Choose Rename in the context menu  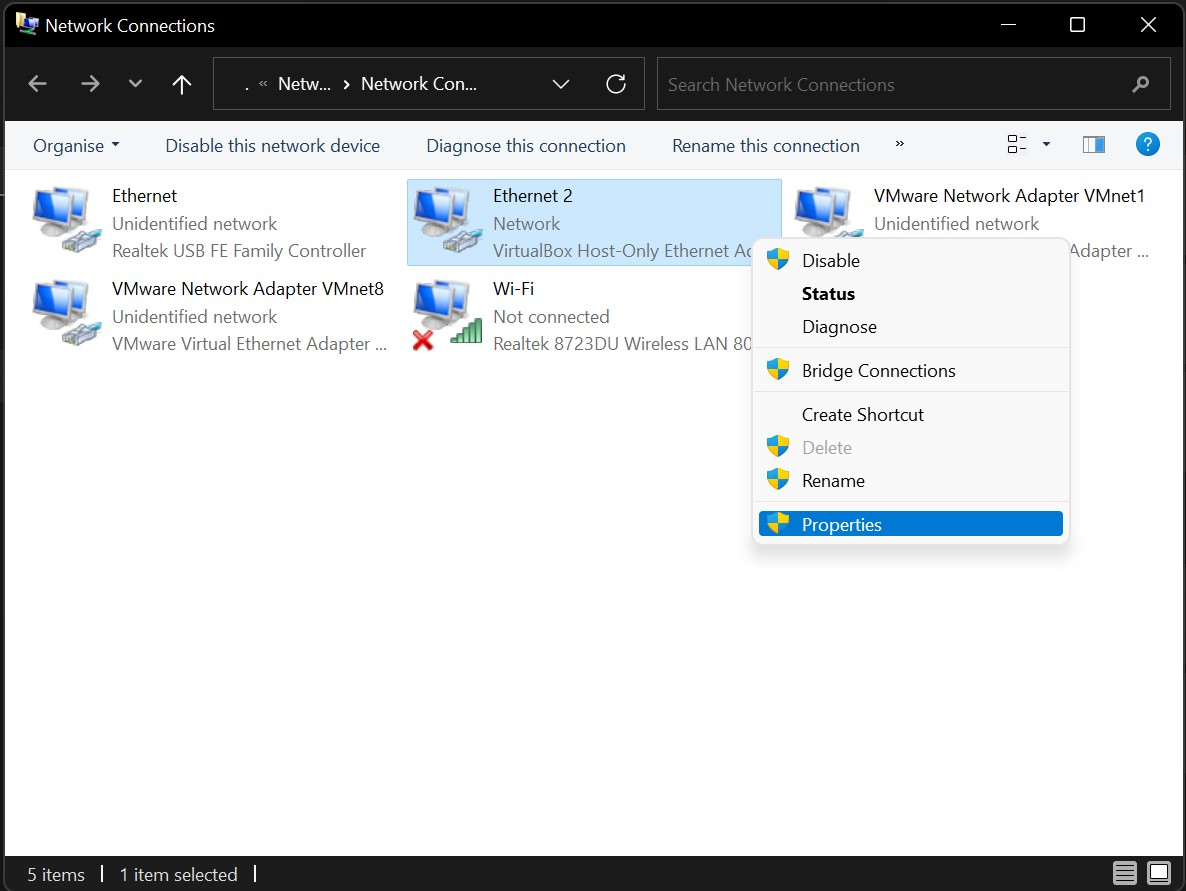(911, 480)
